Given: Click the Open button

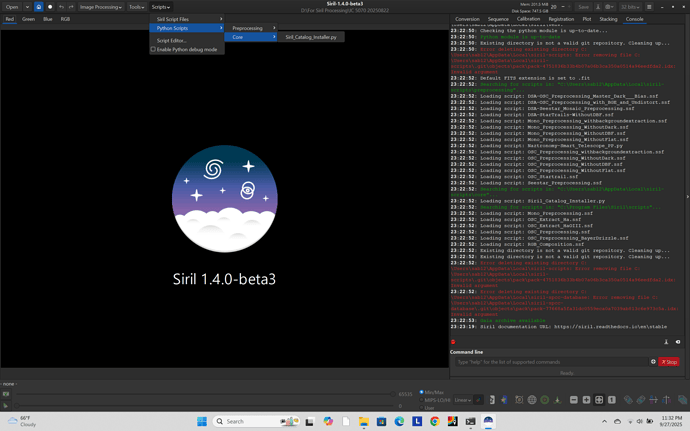Looking at the screenshot, I should coord(12,7).
